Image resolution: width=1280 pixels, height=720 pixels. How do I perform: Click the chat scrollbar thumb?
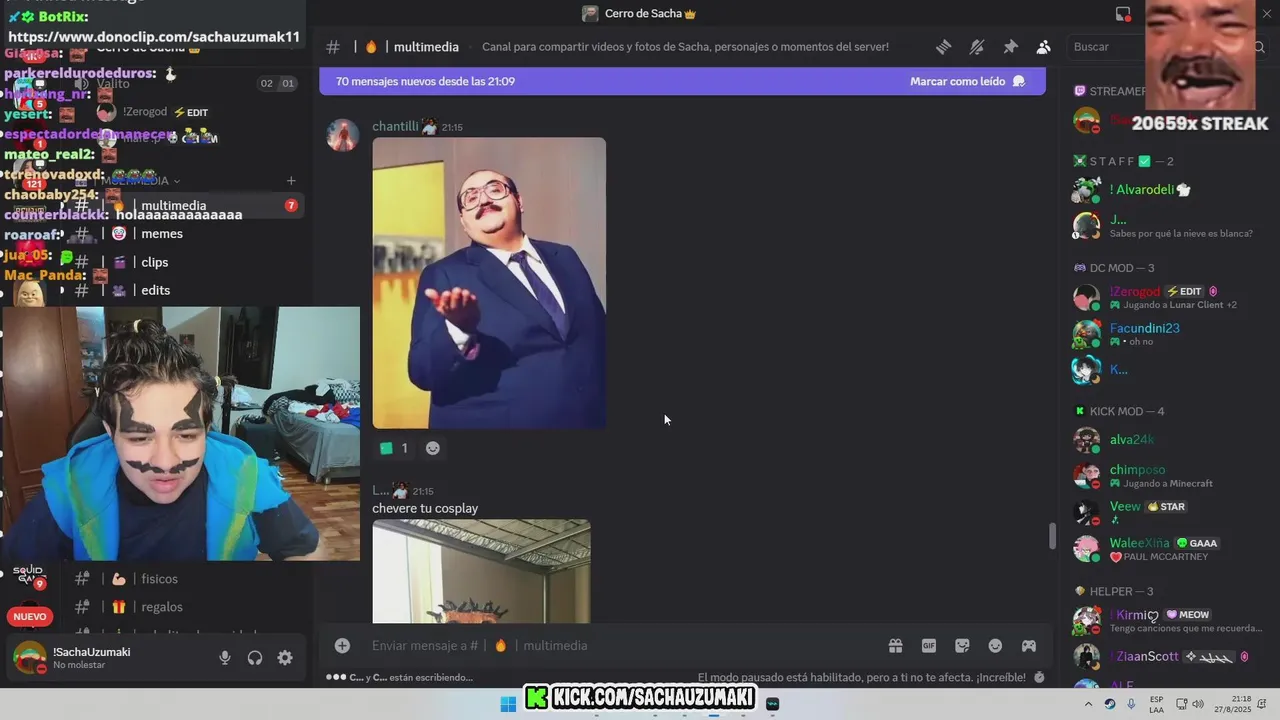tap(1051, 536)
